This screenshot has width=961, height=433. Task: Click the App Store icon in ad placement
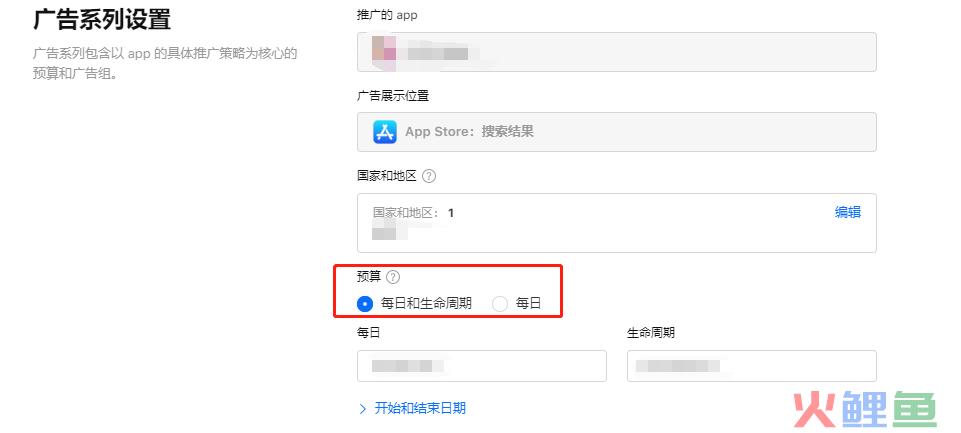click(385, 132)
